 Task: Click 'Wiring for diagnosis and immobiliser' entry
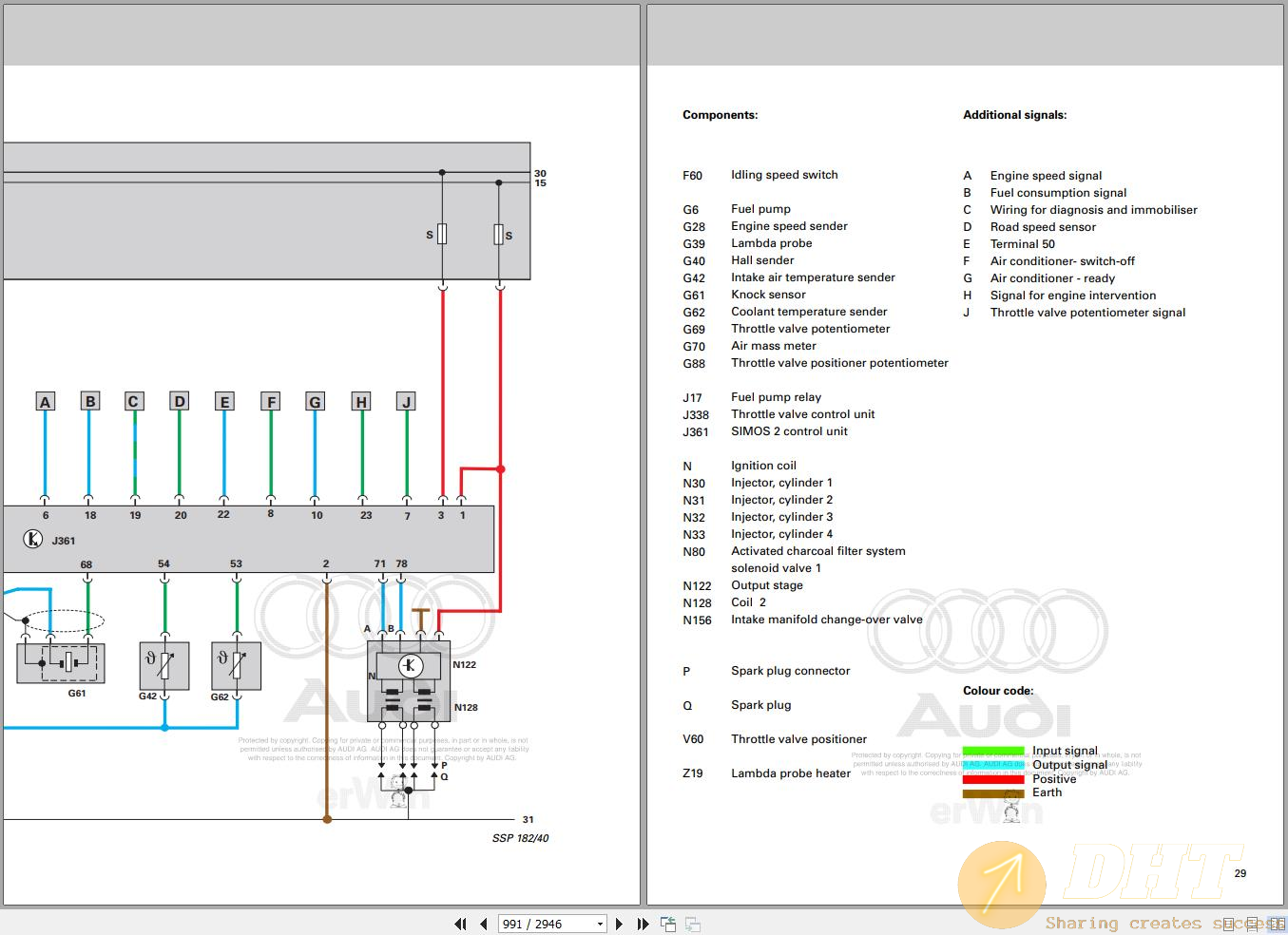(1093, 210)
